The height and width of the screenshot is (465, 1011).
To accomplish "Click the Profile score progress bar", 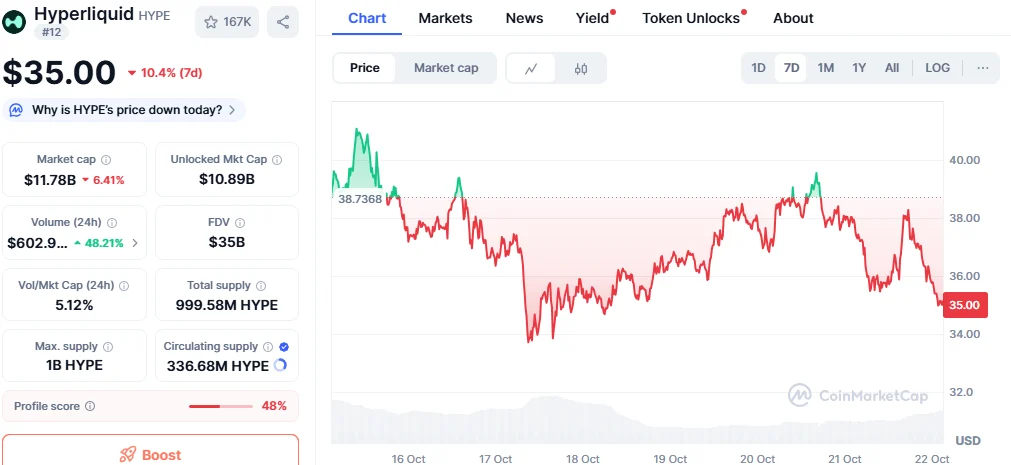I will tap(220, 406).
